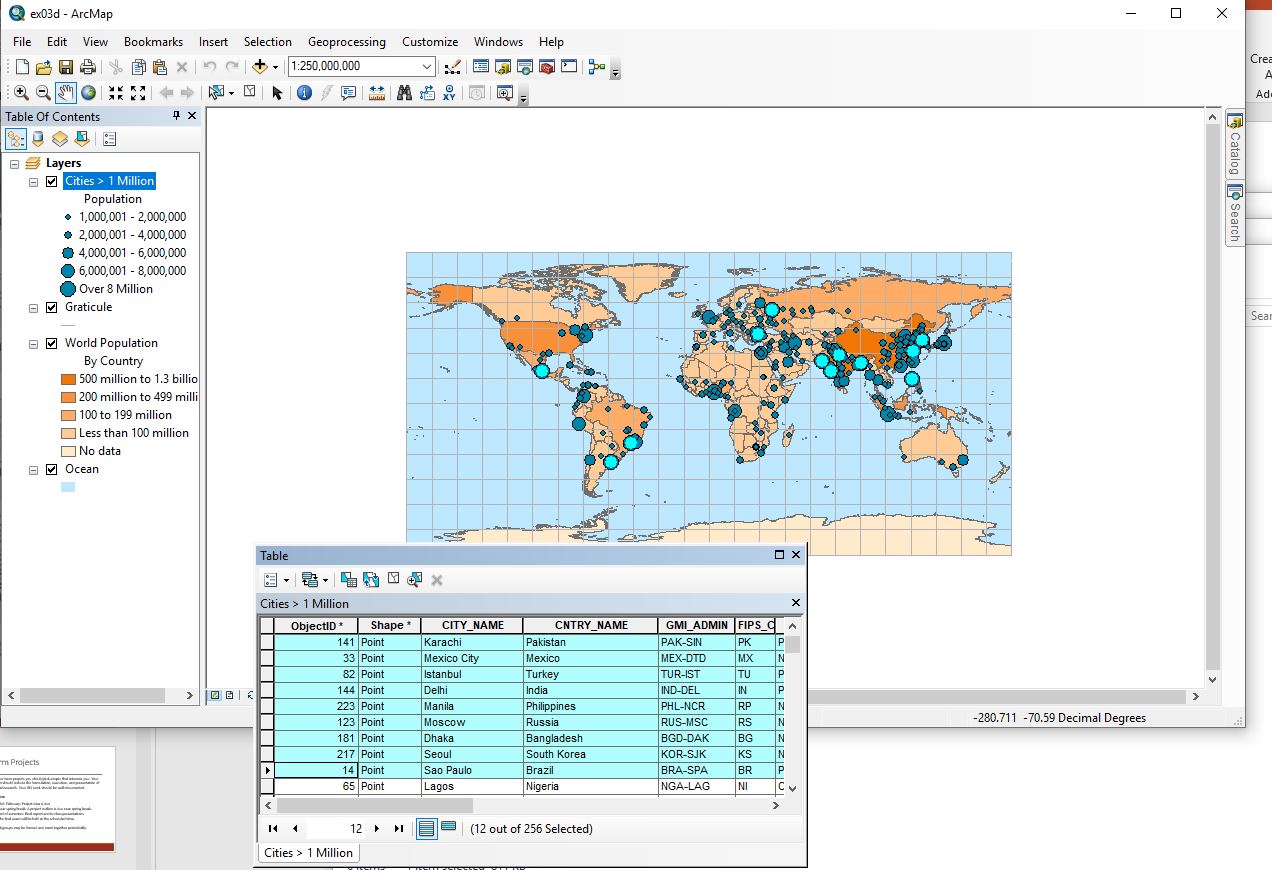Click the Full Extent globe icon
Image resolution: width=1272 pixels, height=870 pixels.
click(x=88, y=92)
